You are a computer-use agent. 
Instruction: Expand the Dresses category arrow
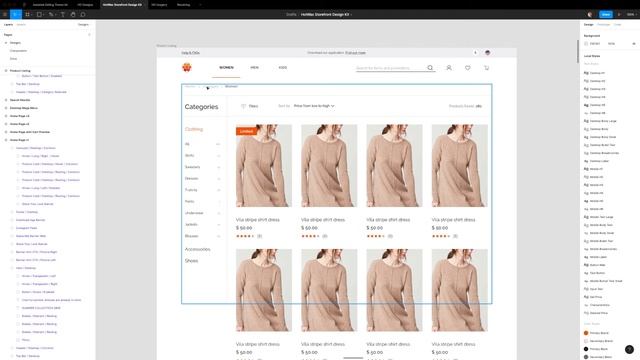pos(218,178)
